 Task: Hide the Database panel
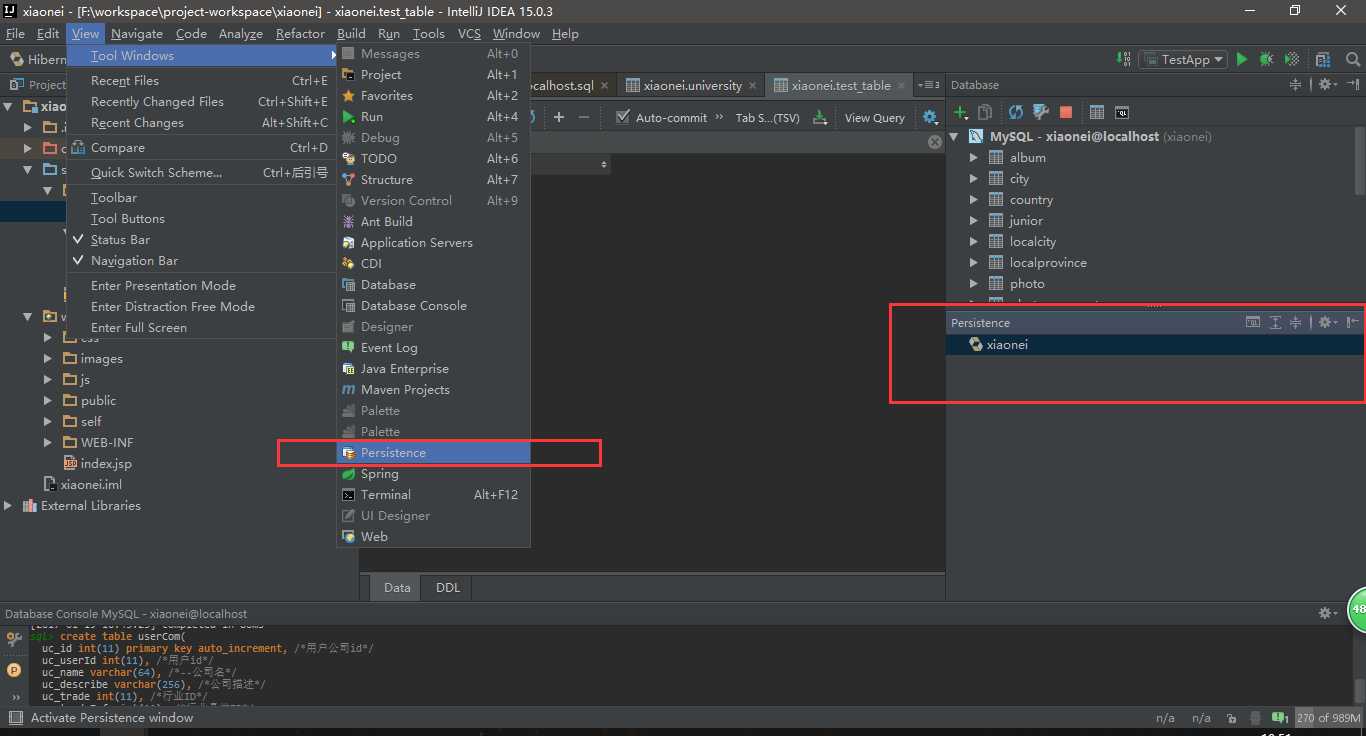coord(1353,85)
